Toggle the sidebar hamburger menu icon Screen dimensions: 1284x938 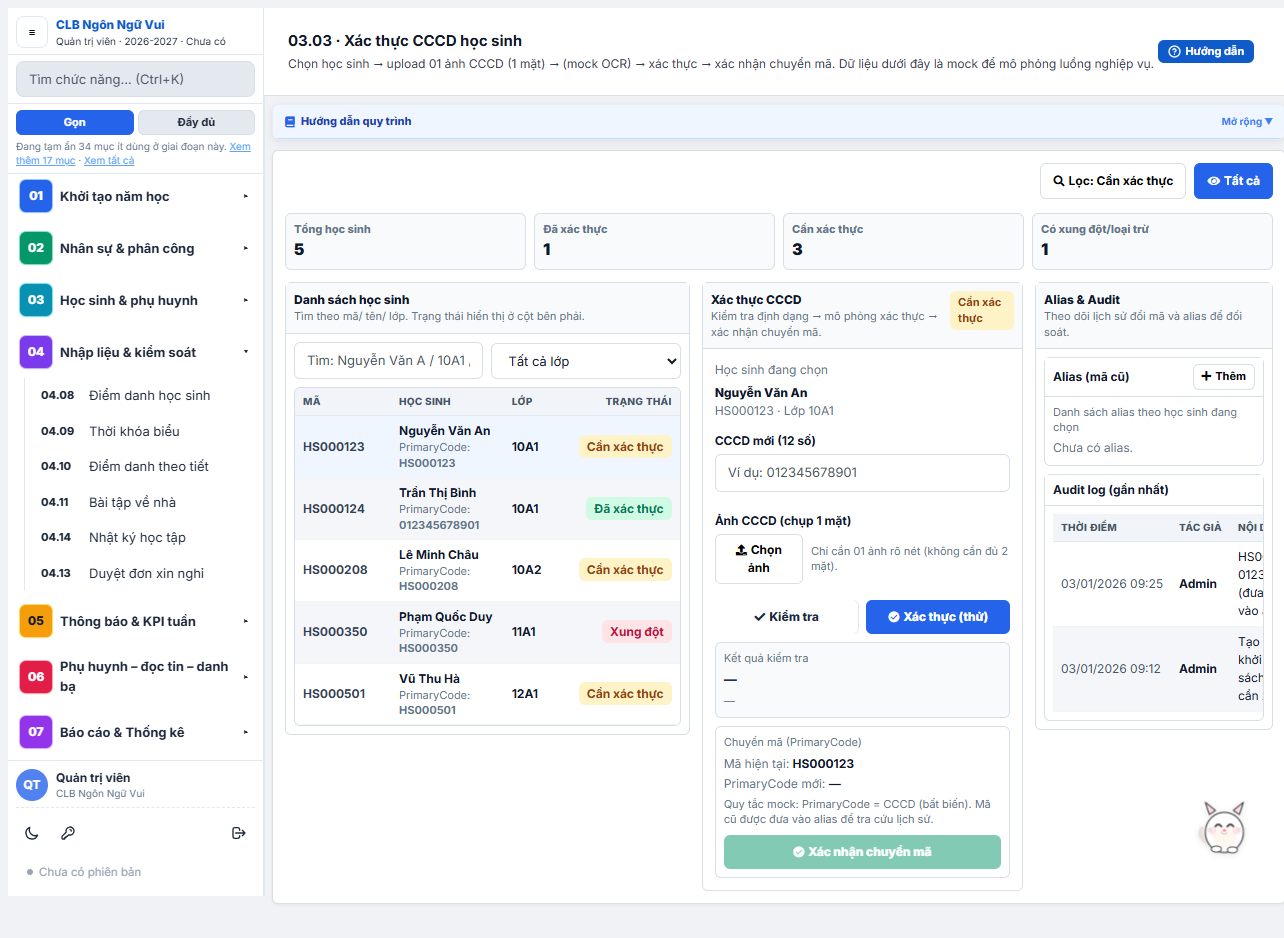[x=32, y=32]
